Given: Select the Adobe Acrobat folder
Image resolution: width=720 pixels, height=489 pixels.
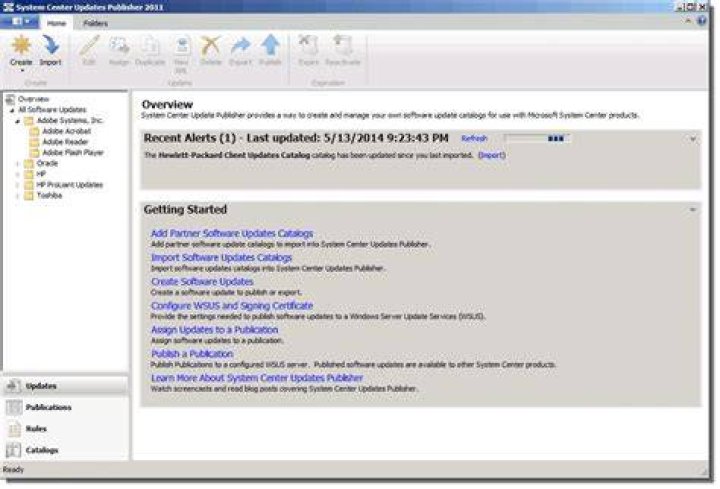Looking at the screenshot, I should [x=67, y=131].
